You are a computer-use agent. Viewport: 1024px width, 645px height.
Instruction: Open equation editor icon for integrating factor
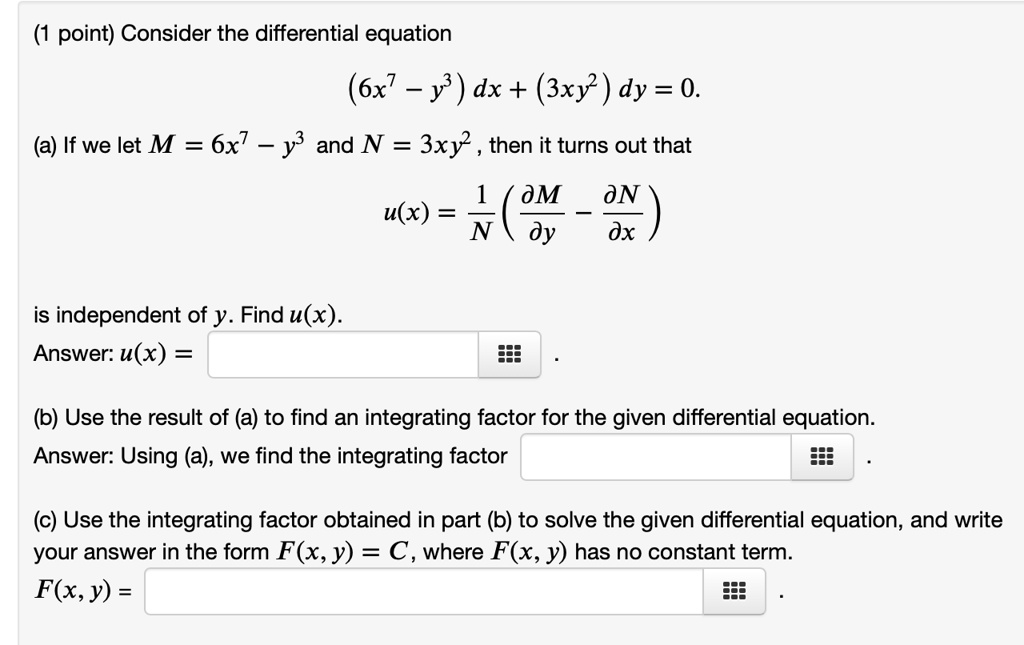pos(821,457)
